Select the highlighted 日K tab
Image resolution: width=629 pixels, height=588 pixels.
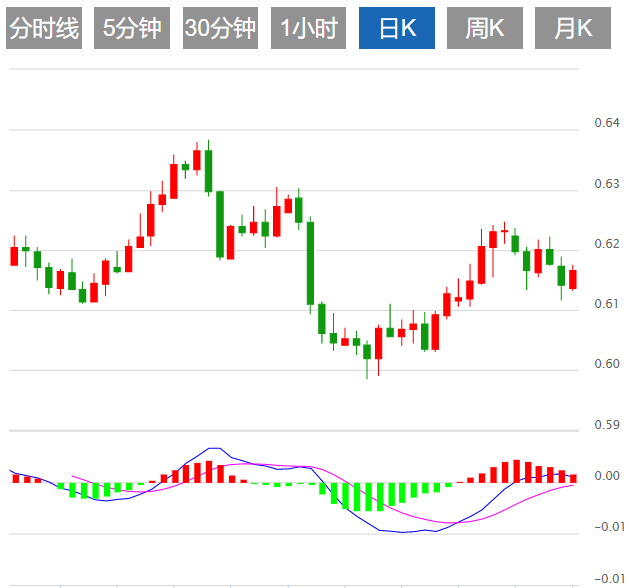[397, 29]
